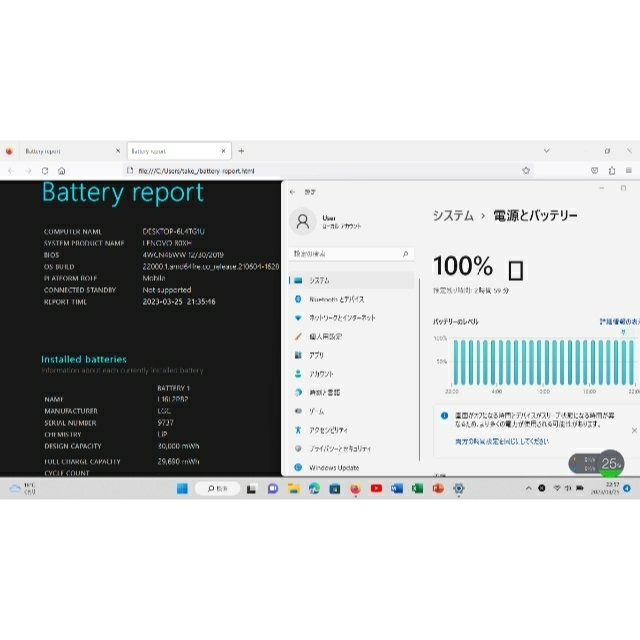Screen dimensions: 640x640
Task: Click the volume icon in the system tray
Action: [x=568, y=488]
